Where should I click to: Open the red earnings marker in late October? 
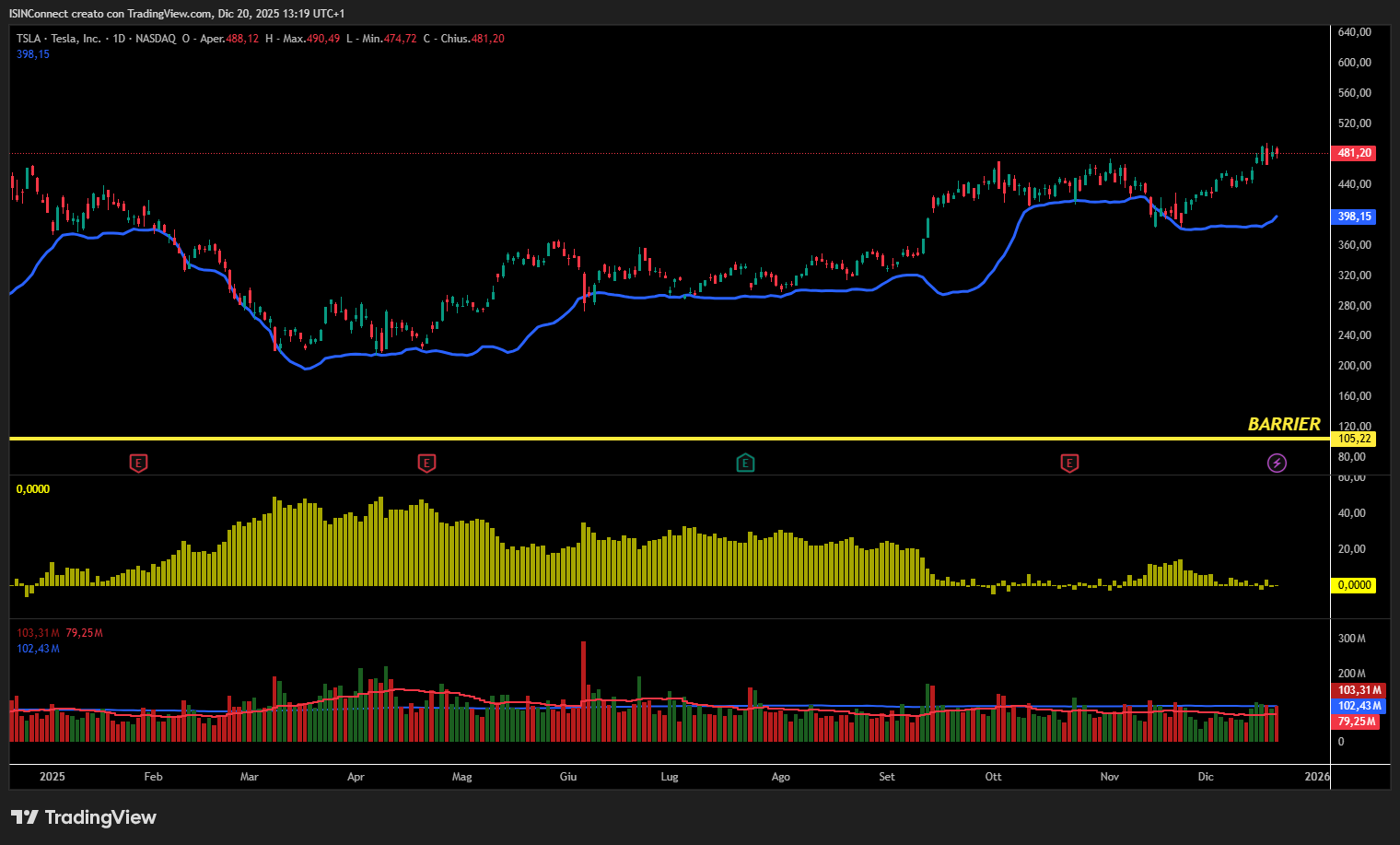[x=1069, y=463]
